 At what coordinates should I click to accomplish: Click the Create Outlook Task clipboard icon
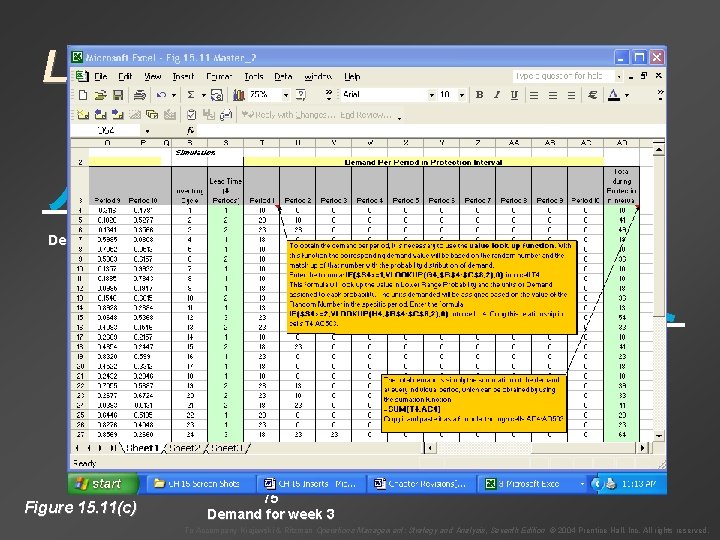[x=191, y=114]
